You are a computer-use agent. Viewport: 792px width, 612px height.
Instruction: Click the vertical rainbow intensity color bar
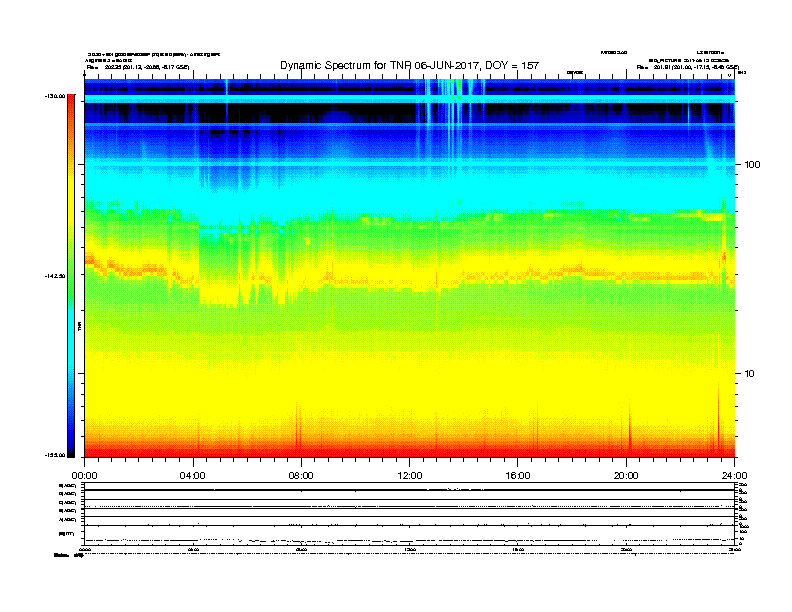(71, 276)
